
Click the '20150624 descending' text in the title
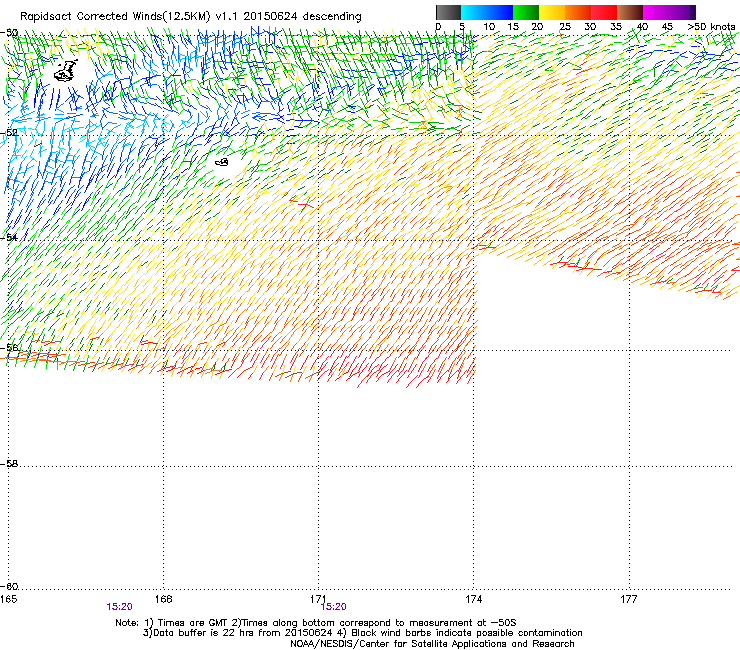(x=302, y=16)
